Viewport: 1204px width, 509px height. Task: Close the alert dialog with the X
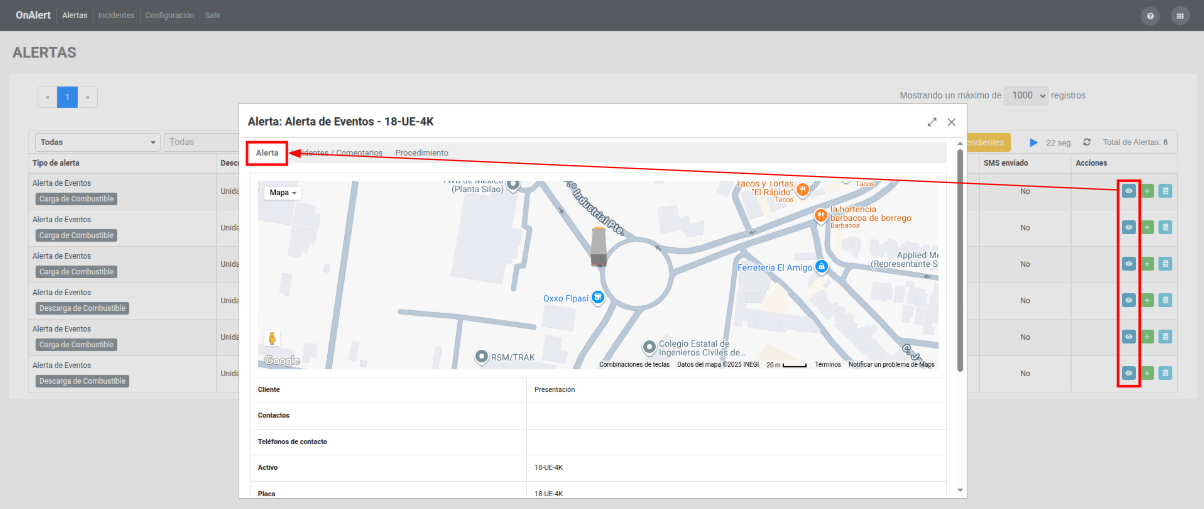point(951,122)
